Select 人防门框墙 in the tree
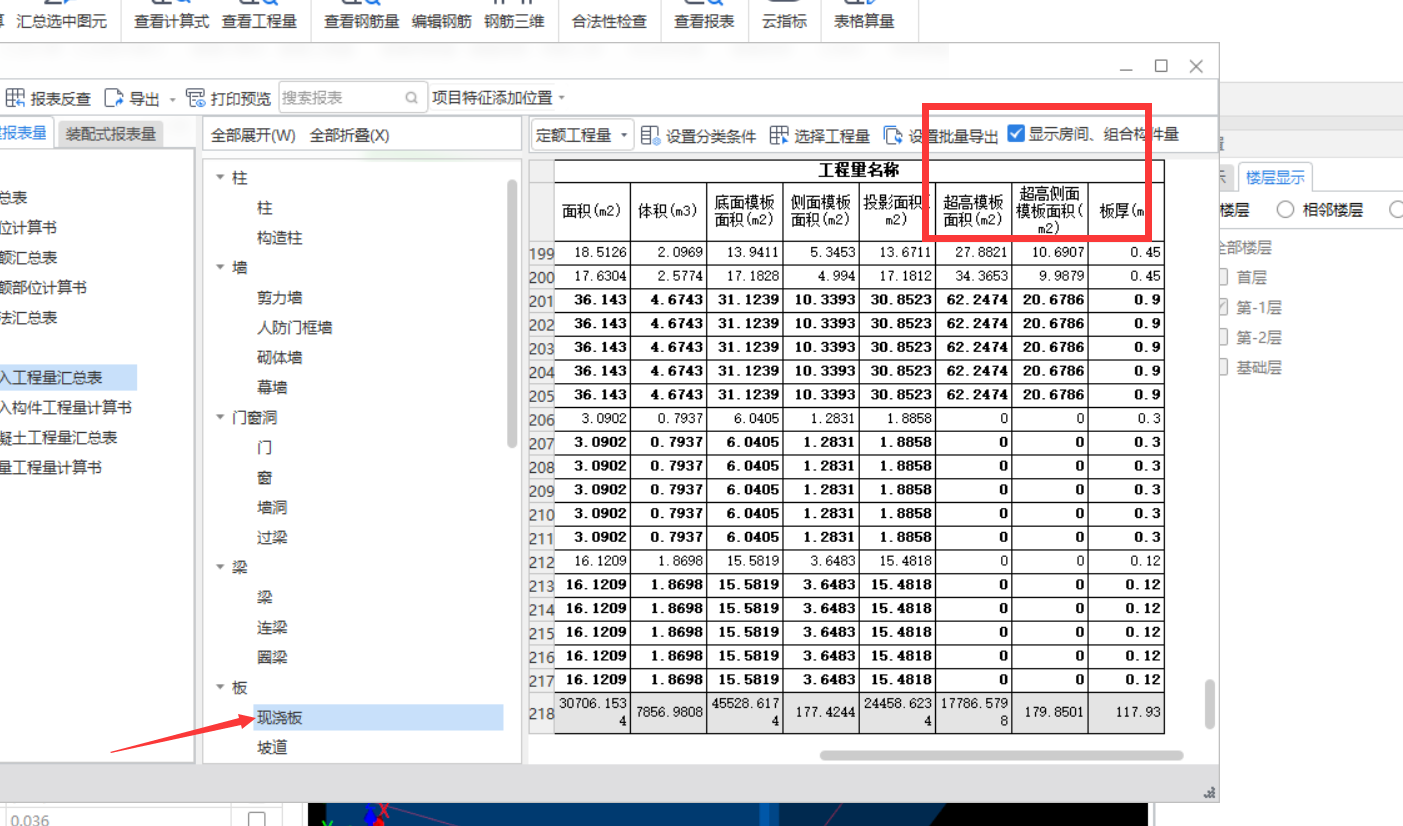This screenshot has height=826, width=1403. (294, 328)
